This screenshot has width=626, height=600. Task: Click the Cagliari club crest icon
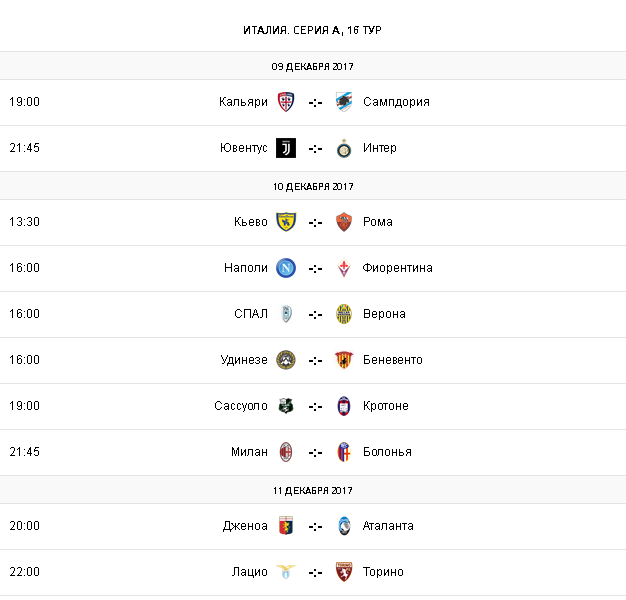286,102
